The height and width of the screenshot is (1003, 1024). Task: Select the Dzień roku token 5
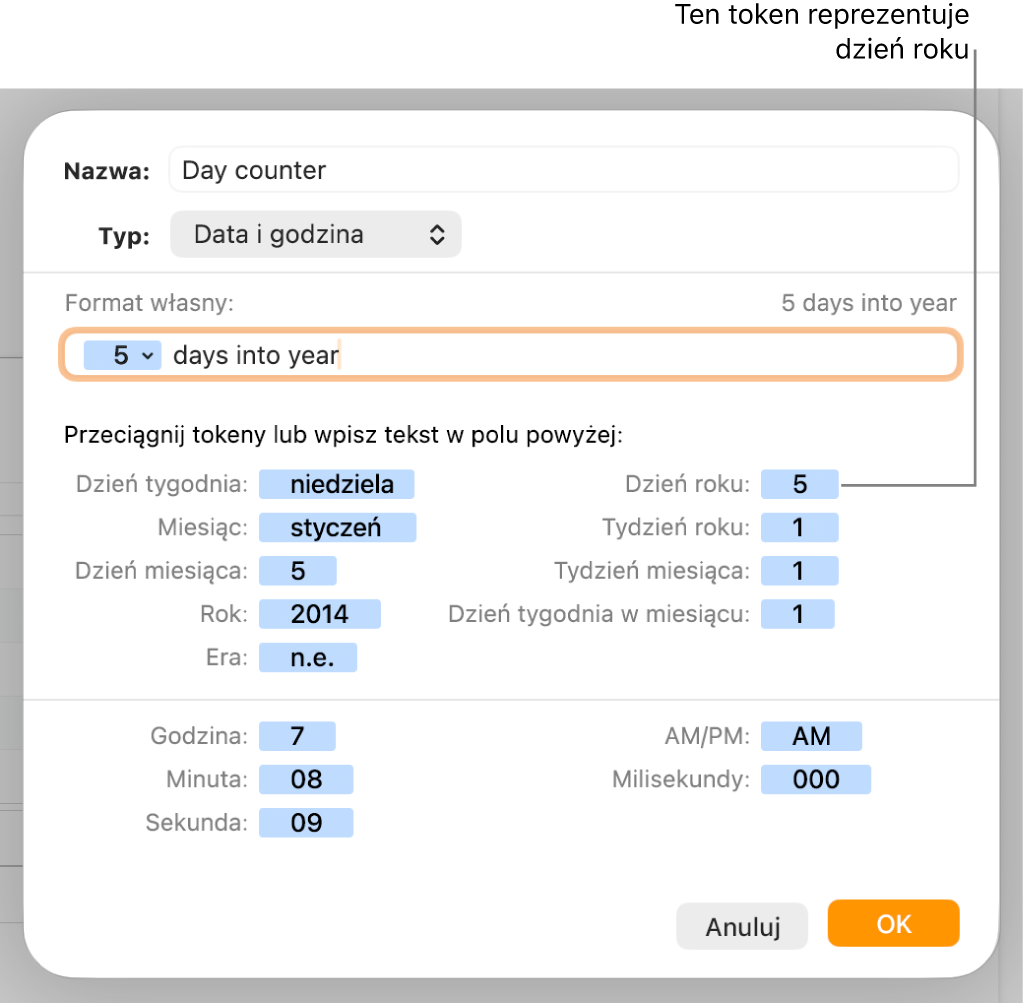pyautogui.click(x=799, y=485)
